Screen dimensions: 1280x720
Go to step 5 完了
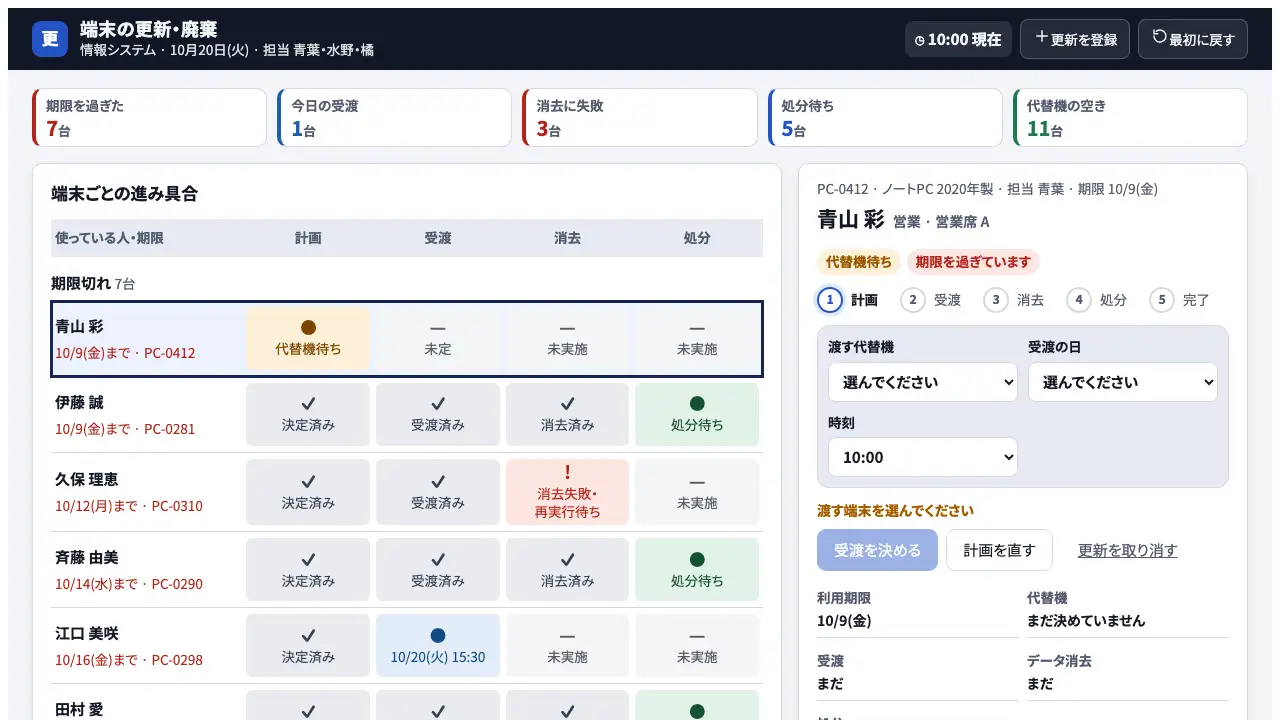pos(1180,300)
